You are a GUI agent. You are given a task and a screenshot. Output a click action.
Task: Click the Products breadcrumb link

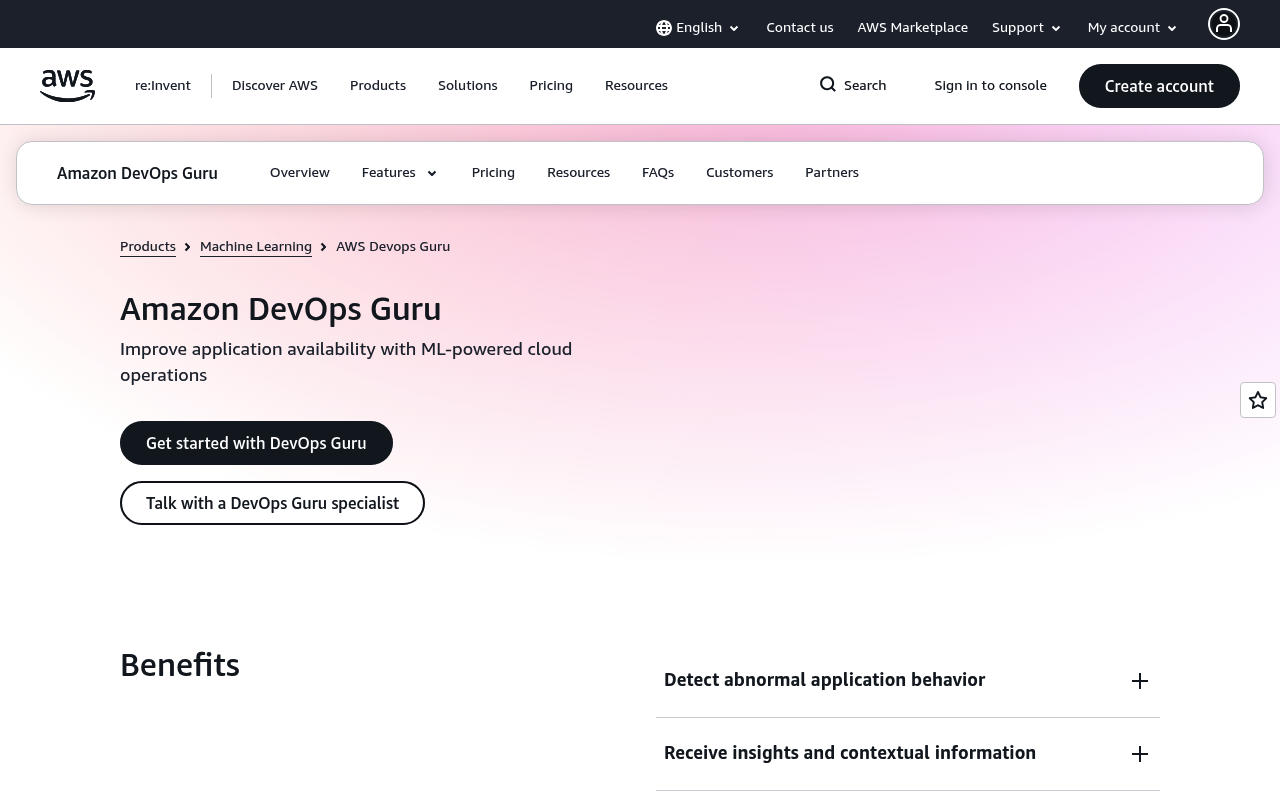tap(148, 246)
